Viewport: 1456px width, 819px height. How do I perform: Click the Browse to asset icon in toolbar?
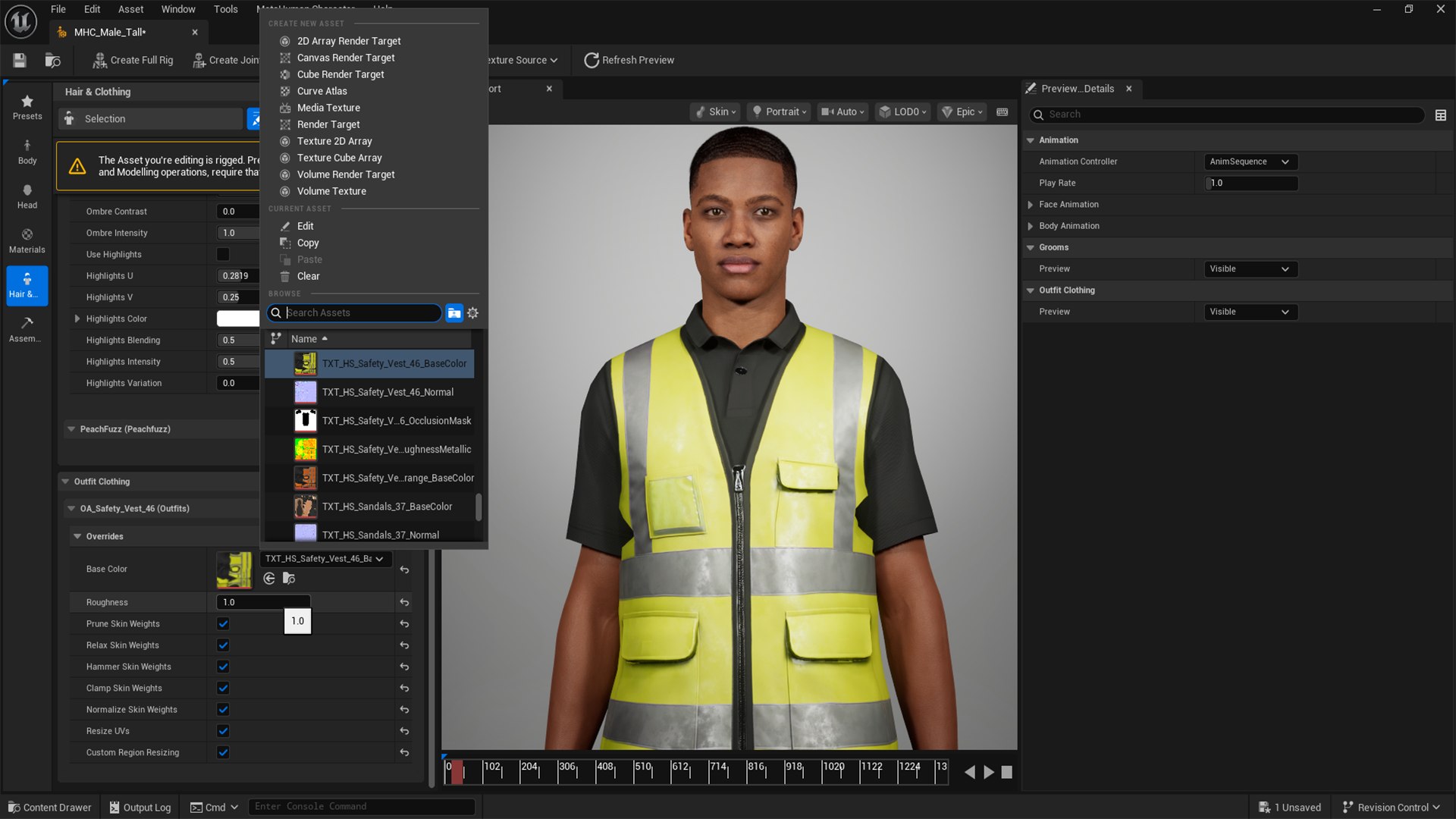(x=53, y=60)
